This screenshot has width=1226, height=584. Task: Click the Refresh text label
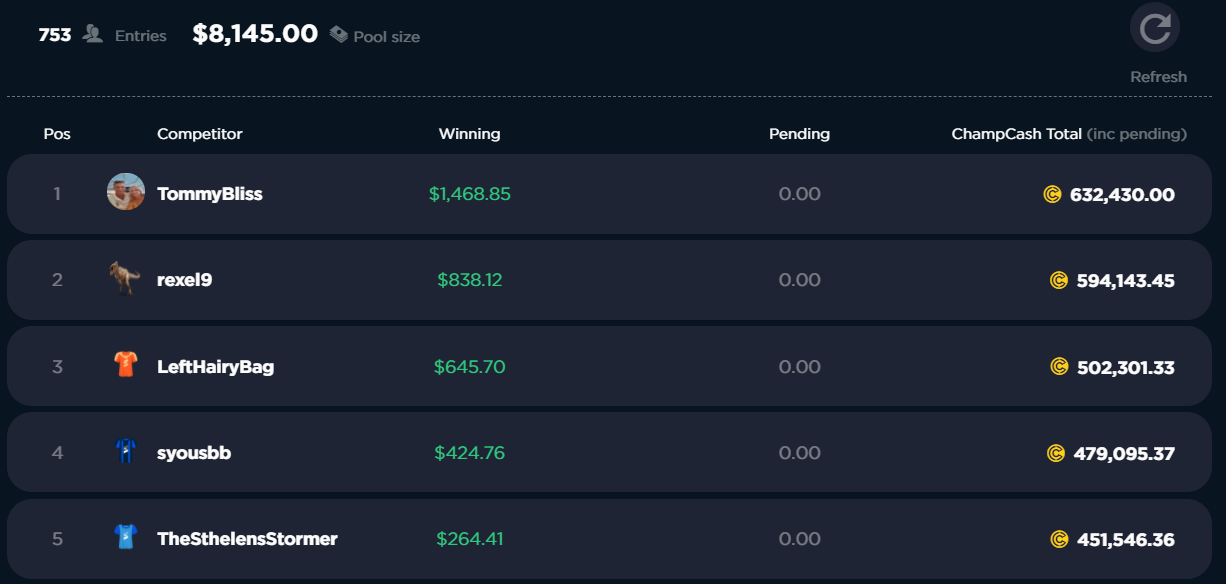[x=1158, y=77]
